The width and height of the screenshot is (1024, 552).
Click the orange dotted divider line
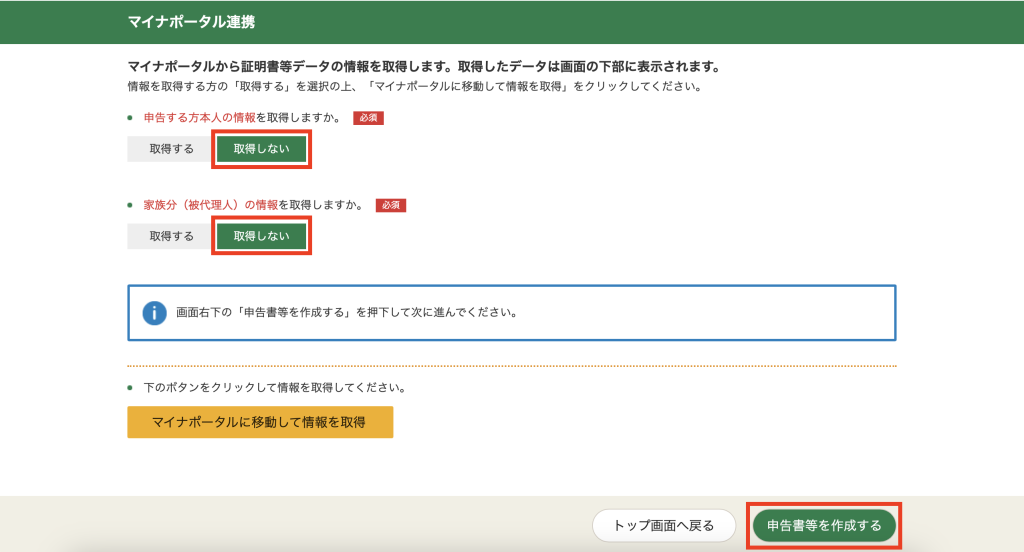coord(512,366)
